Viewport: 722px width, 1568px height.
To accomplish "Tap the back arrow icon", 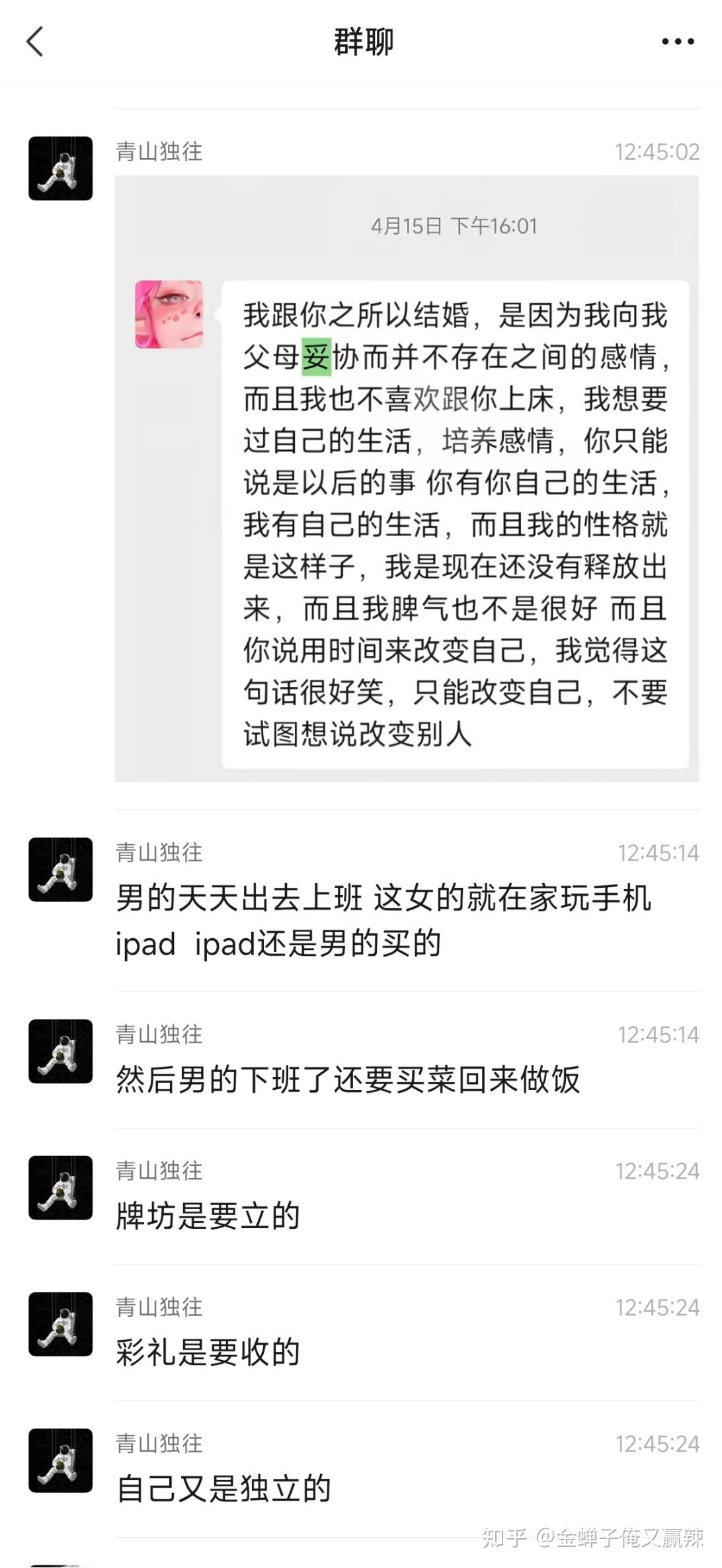I will coord(35,42).
